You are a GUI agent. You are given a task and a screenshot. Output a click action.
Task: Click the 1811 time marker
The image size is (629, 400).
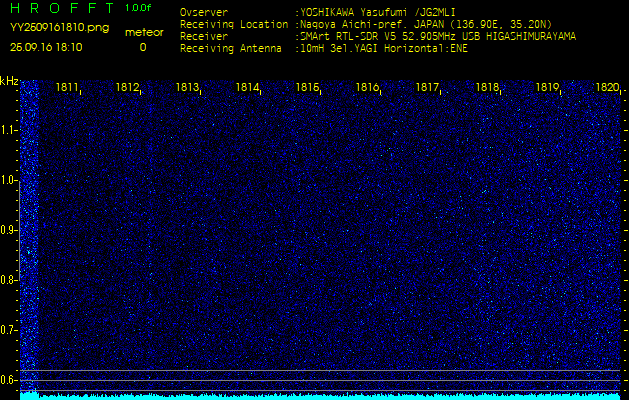point(68,88)
